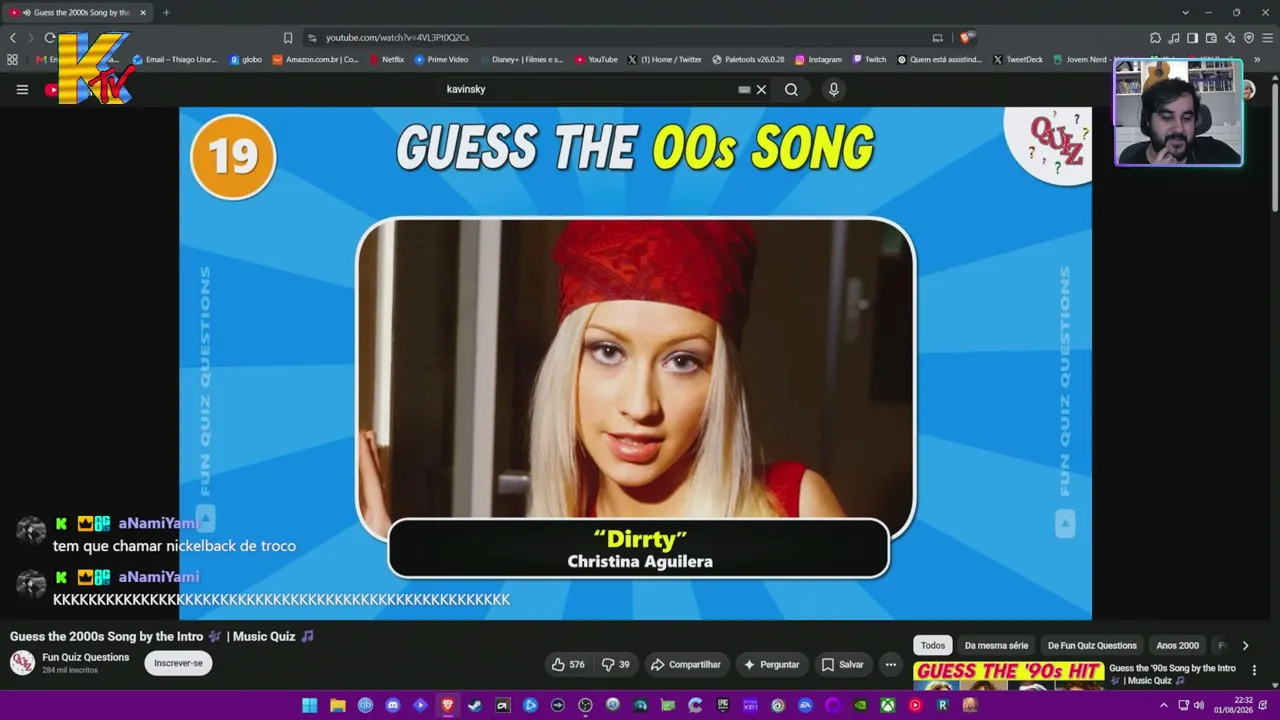Open a new browser tab

click(x=166, y=13)
